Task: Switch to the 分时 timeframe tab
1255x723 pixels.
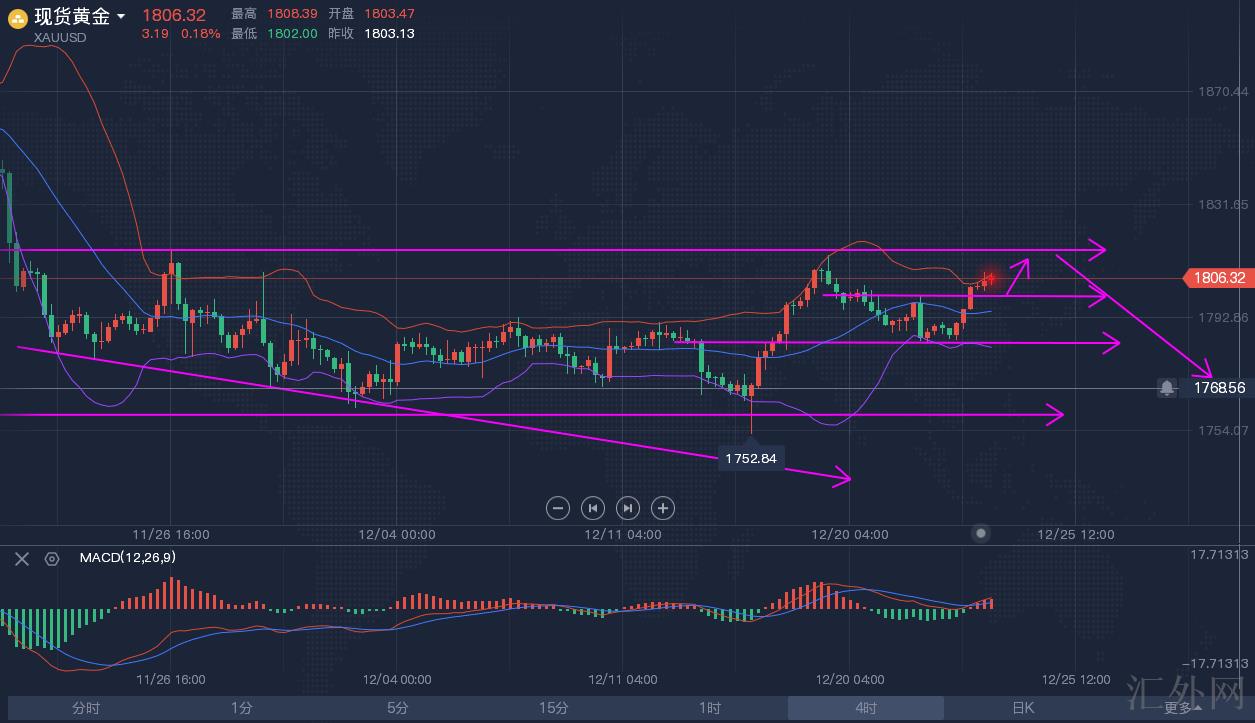Action: (86, 708)
